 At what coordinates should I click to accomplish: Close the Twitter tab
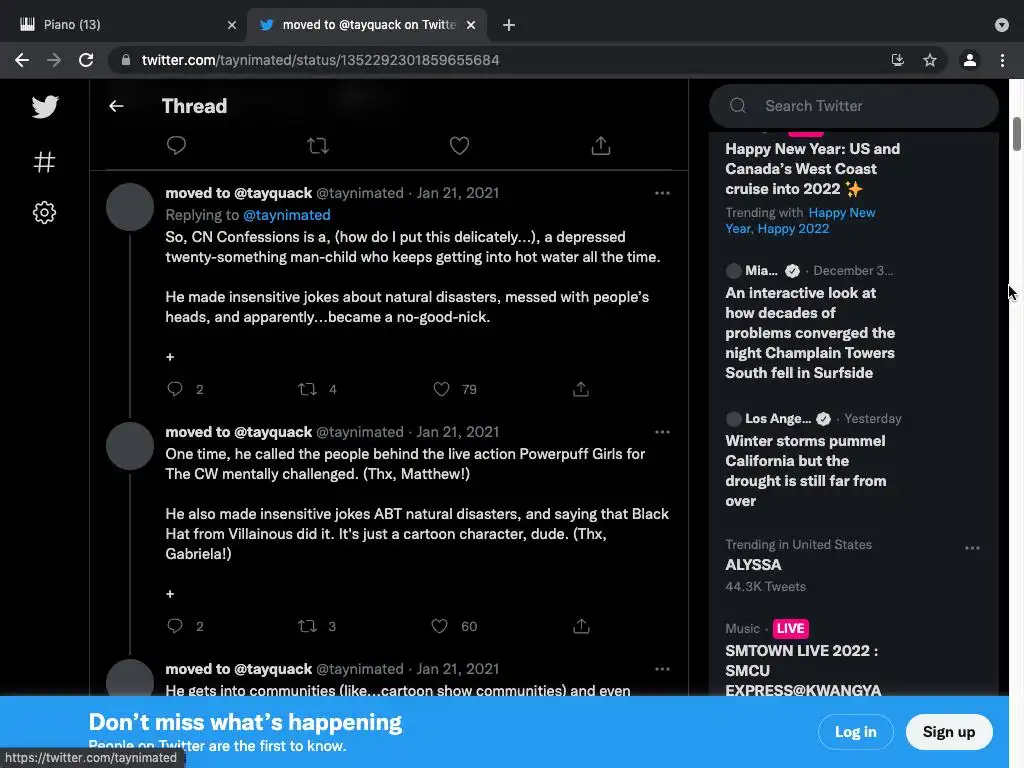pos(471,25)
